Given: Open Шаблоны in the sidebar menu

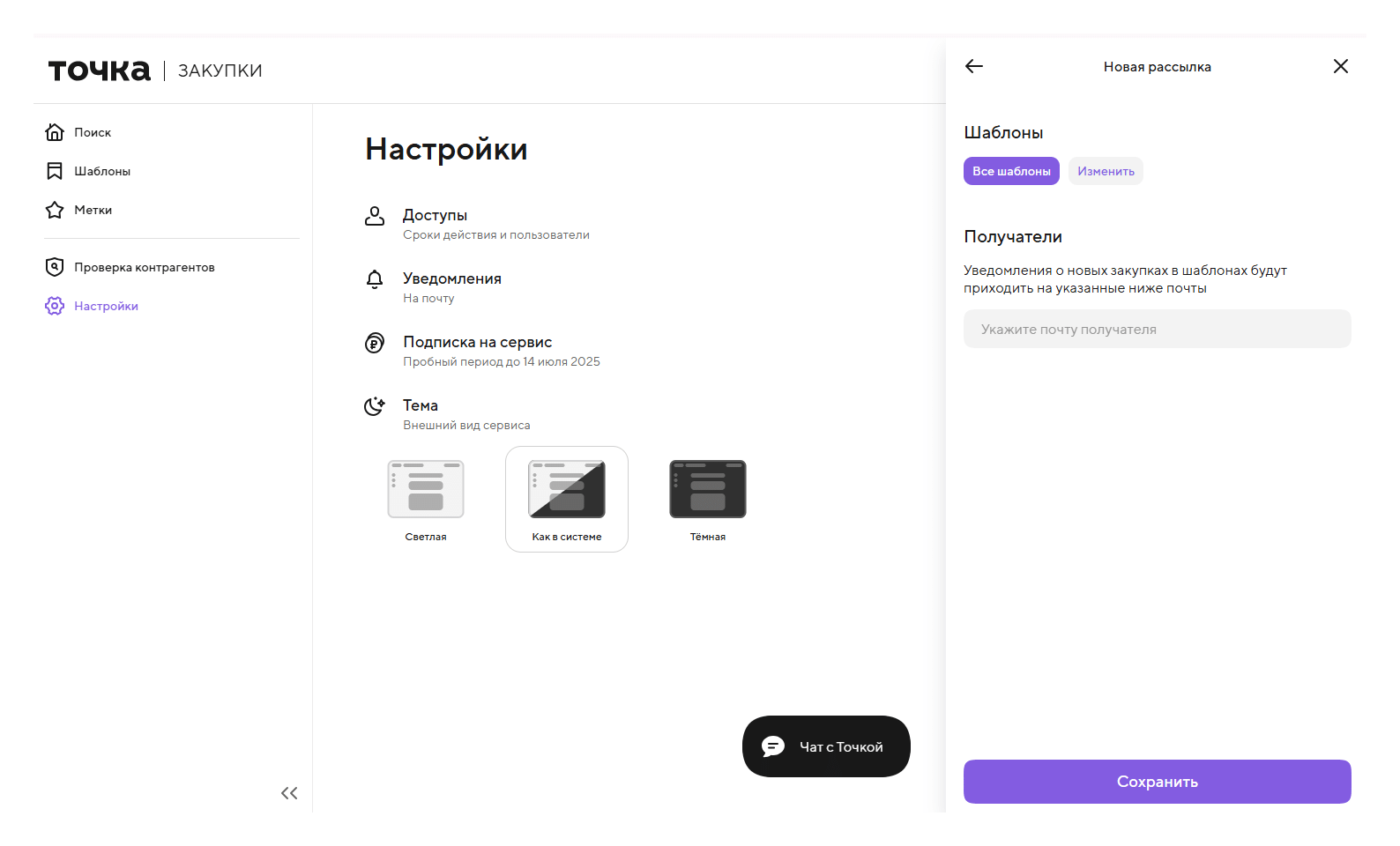Looking at the screenshot, I should [102, 171].
